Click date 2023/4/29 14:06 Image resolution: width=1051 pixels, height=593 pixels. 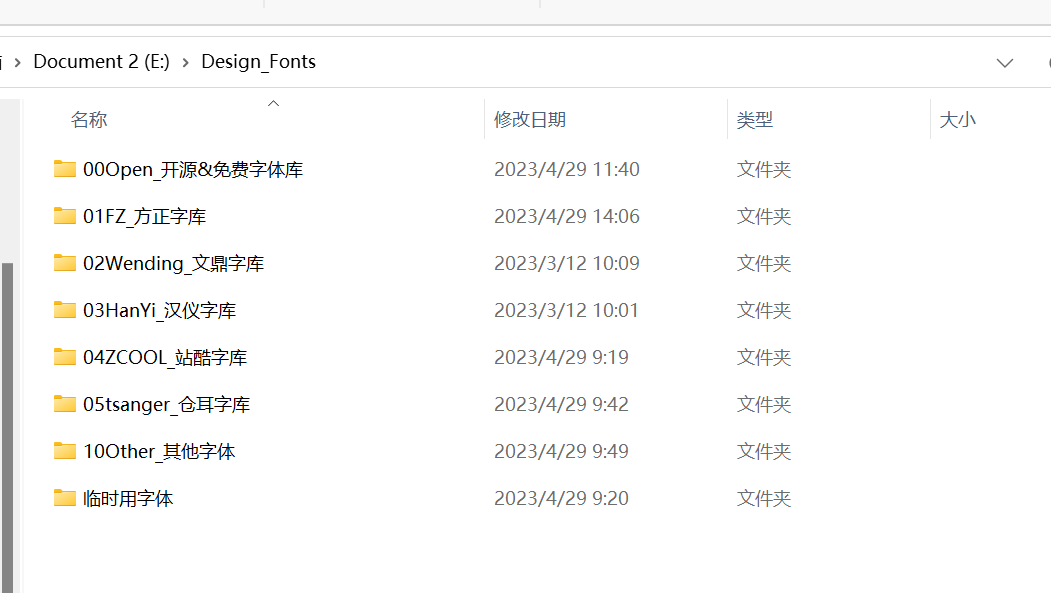[566, 216]
